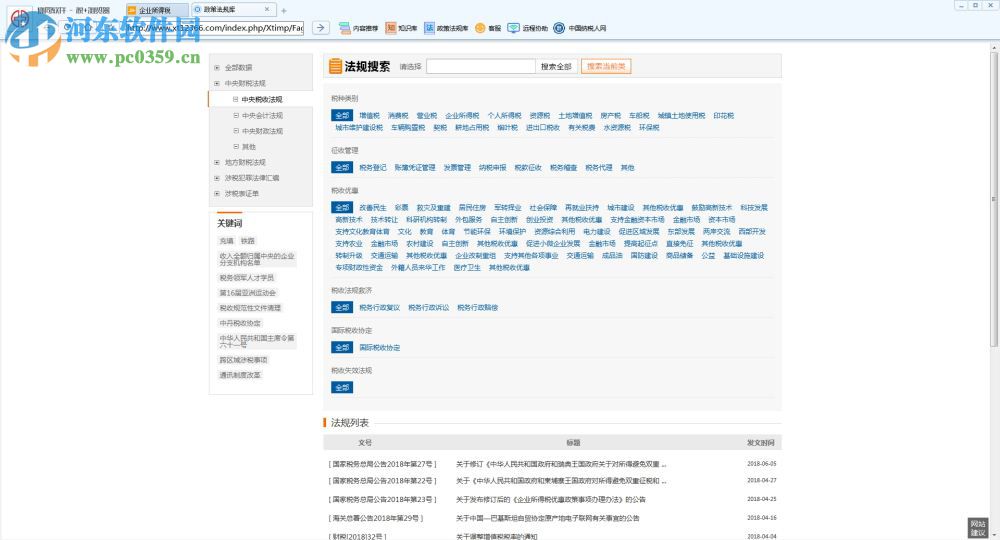Expand the 中央财税法规 tree node

click(217, 84)
